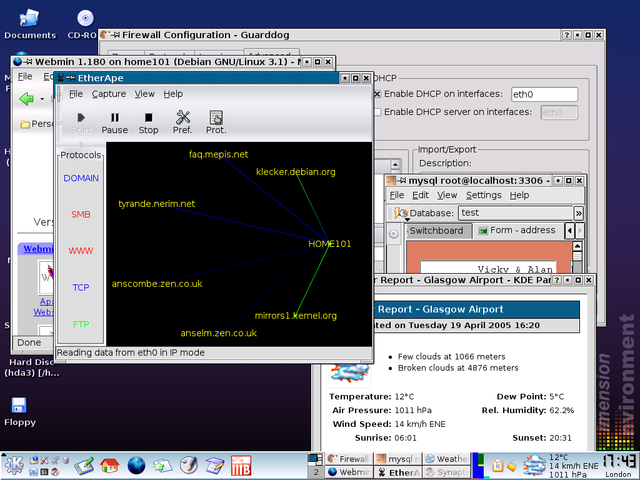Disable Enable DHCP on interfaces checkbox

[x=377, y=94]
